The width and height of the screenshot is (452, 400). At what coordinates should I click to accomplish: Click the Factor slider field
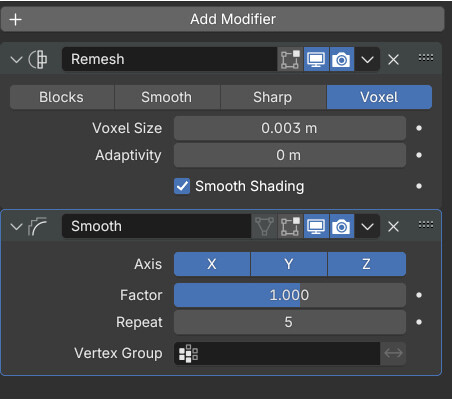click(290, 295)
